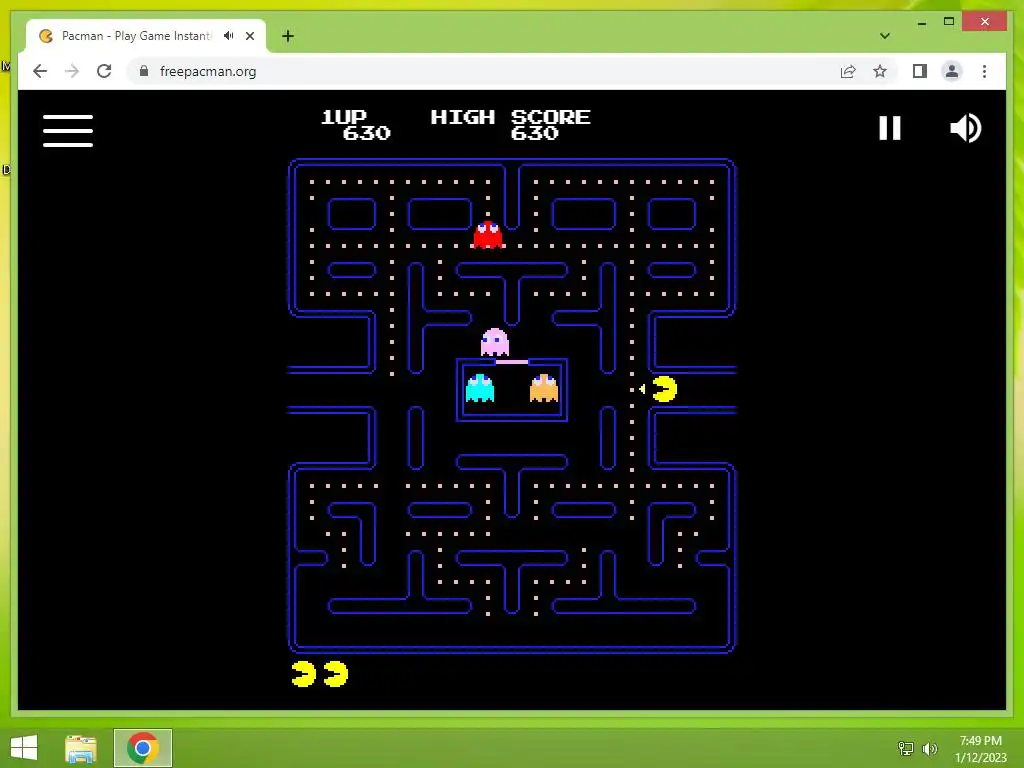Expand the tab search chevron
The width and height of the screenshot is (1024, 768).
(x=885, y=36)
